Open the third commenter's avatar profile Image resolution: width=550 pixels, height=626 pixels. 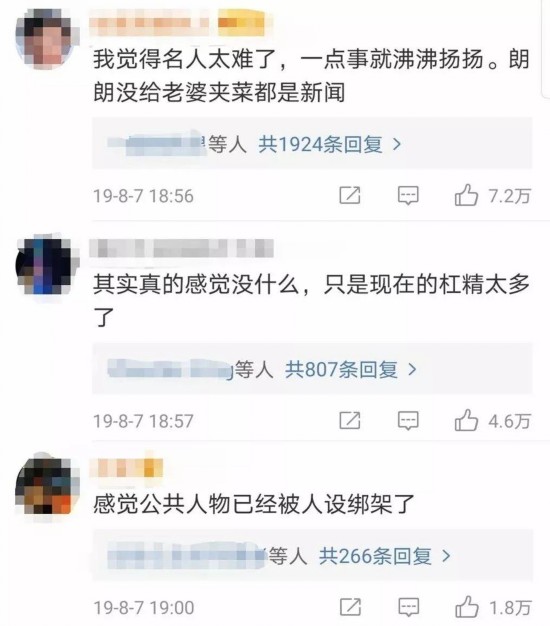click(46, 487)
